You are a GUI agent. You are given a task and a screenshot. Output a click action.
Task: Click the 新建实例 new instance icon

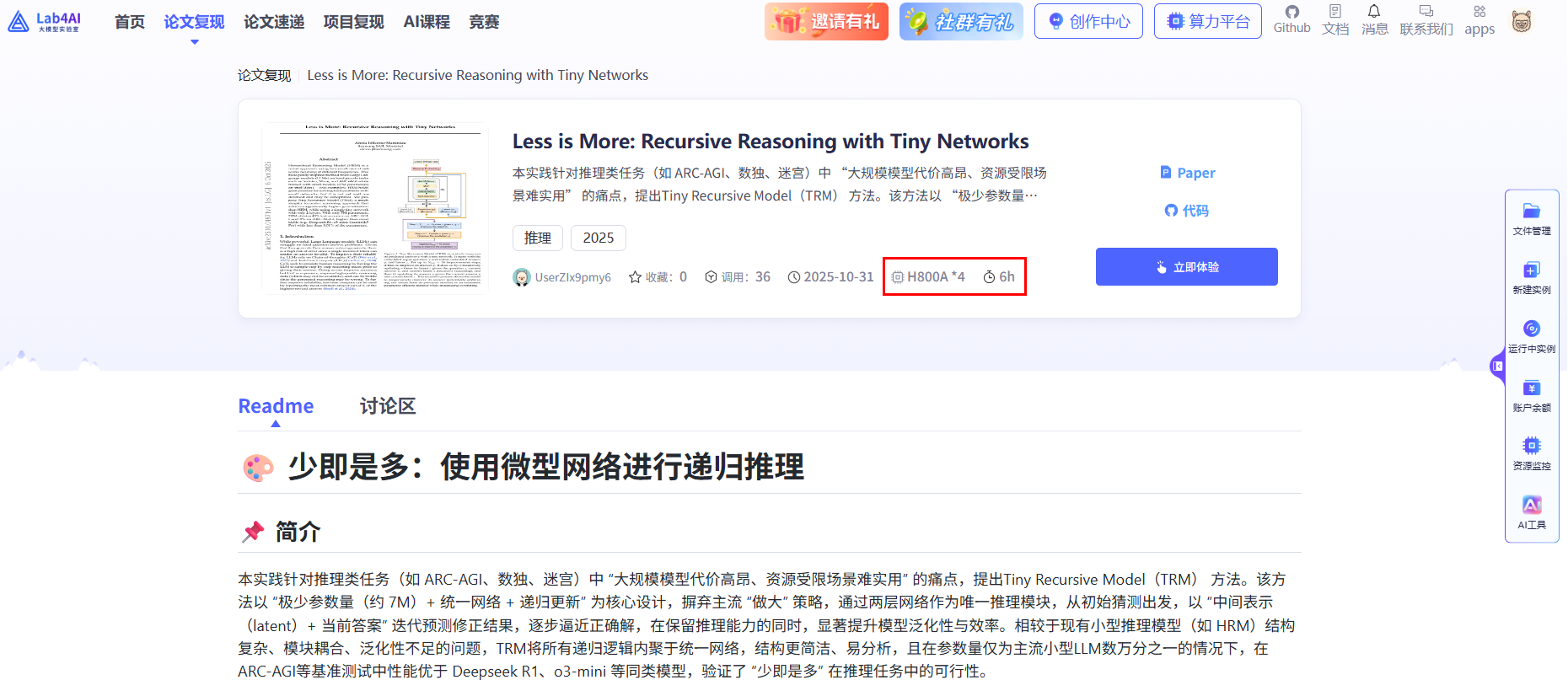1531,270
